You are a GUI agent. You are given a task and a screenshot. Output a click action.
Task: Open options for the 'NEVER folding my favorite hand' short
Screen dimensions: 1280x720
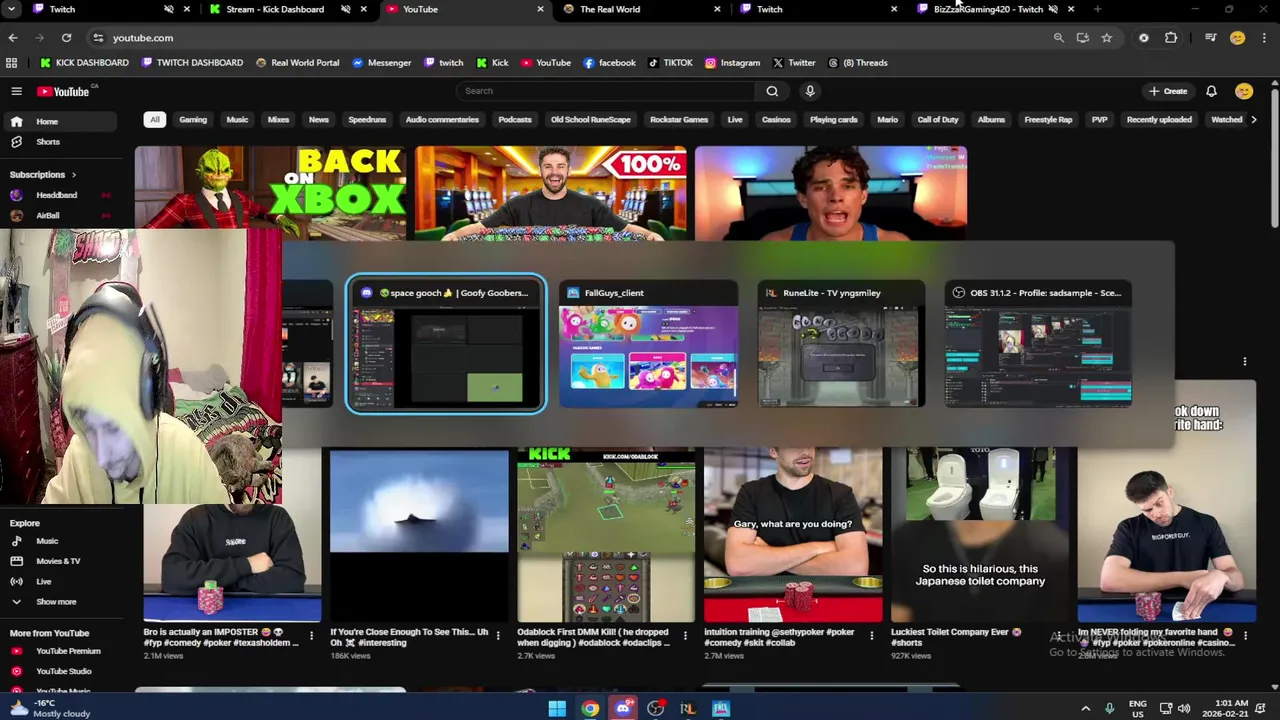pyautogui.click(x=1245, y=635)
